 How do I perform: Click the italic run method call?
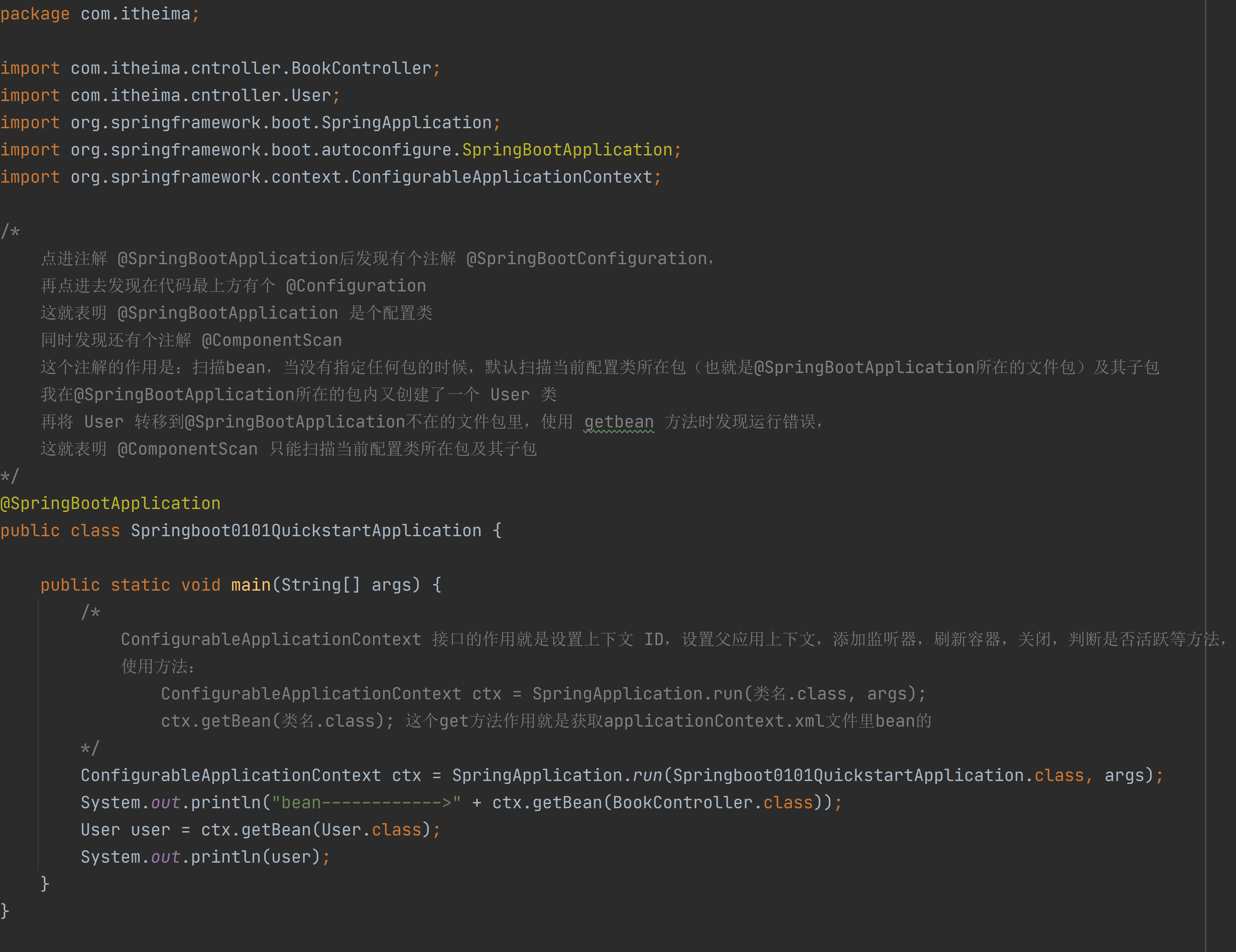pyautogui.click(x=647, y=775)
